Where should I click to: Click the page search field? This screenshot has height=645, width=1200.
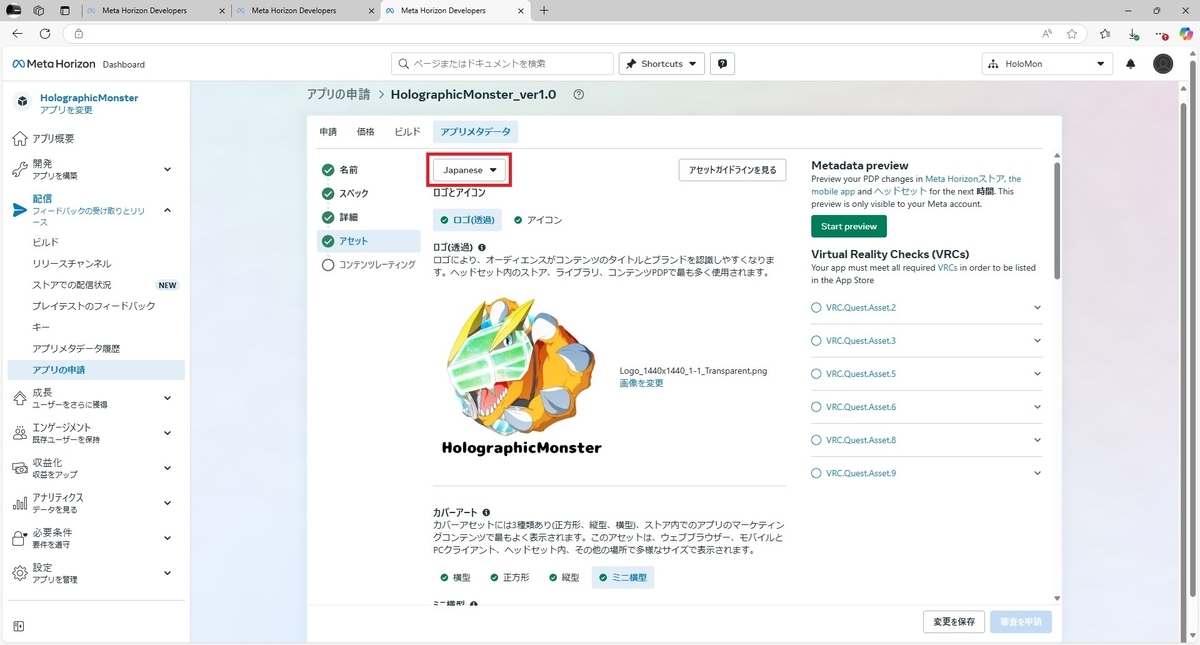pyautogui.click(x=502, y=64)
